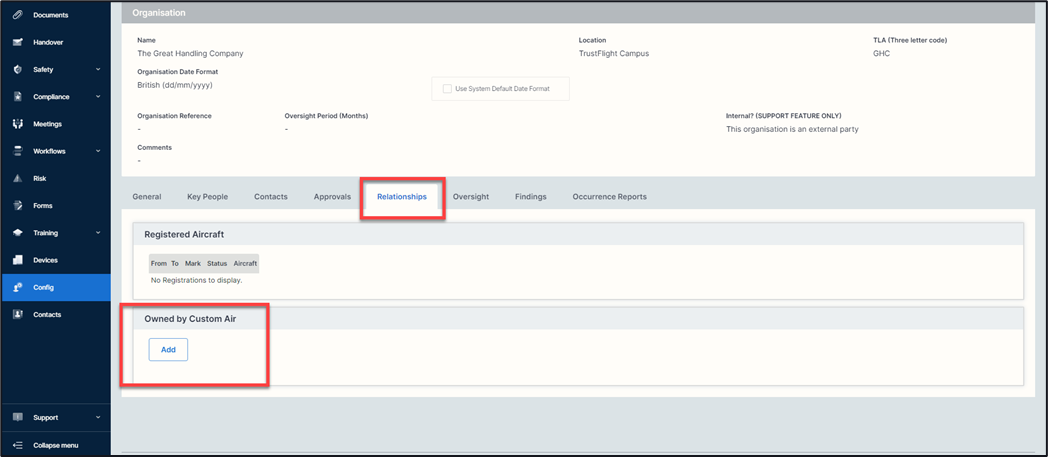Click the Contacts card icon
1048x457 pixels.
[x=17, y=314]
